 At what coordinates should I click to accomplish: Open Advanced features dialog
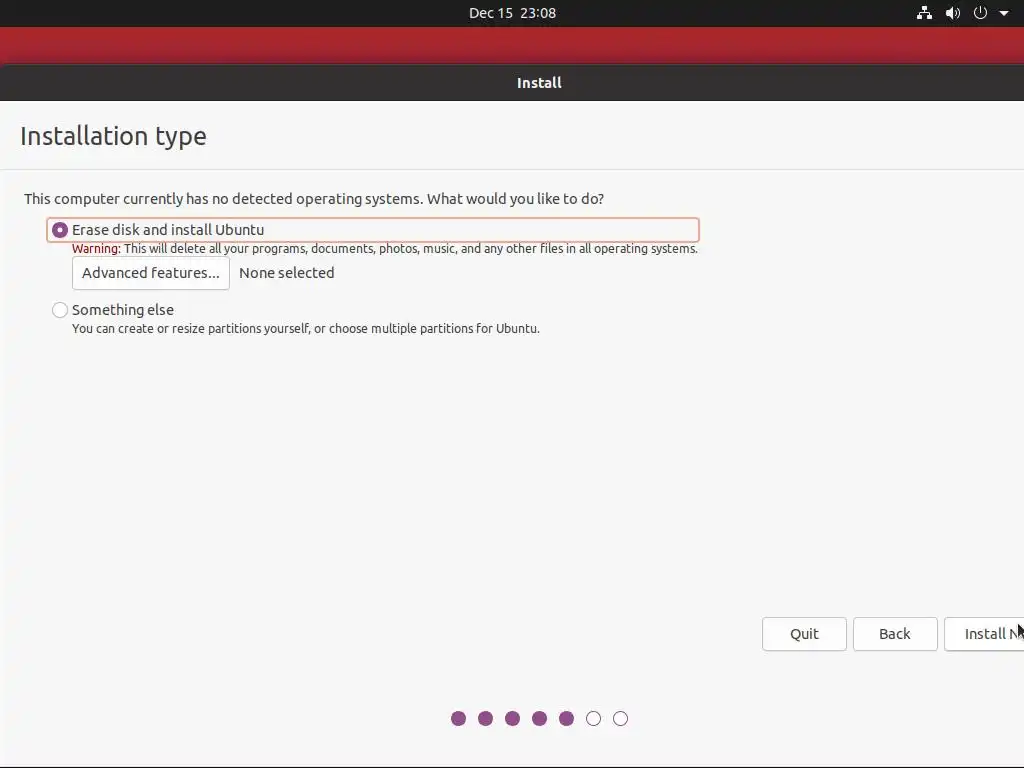tap(151, 273)
